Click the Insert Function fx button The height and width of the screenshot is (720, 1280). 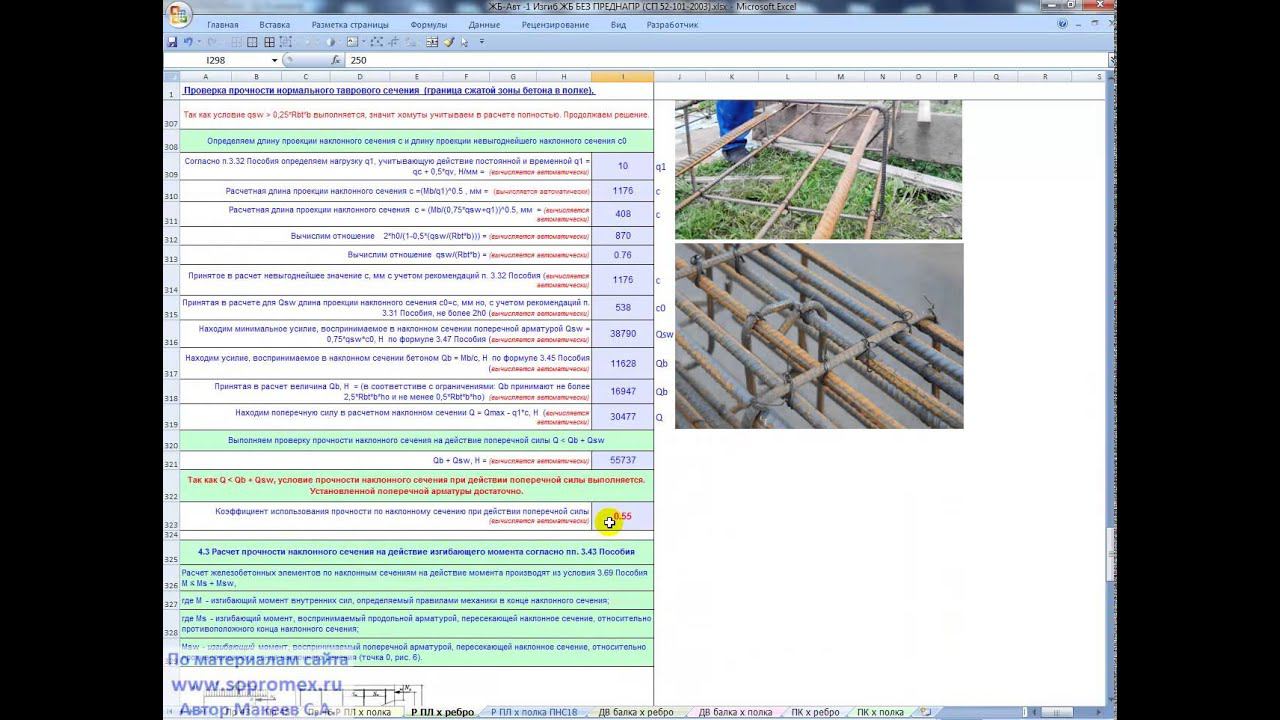[335, 60]
